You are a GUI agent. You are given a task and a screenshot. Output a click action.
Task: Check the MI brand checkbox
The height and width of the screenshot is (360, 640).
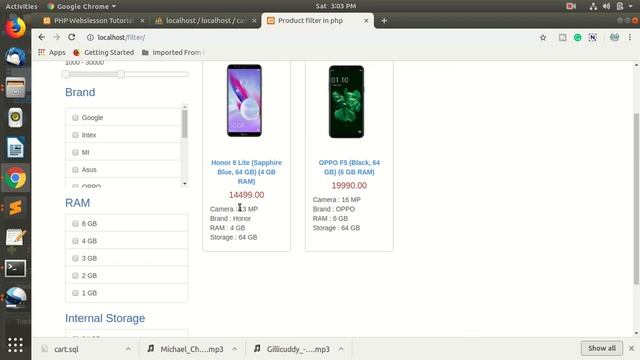tap(75, 152)
